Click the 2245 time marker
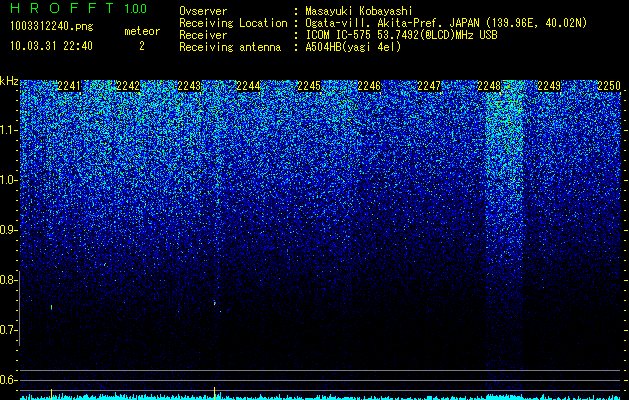Viewport: 629px width, 400px height. (x=309, y=86)
